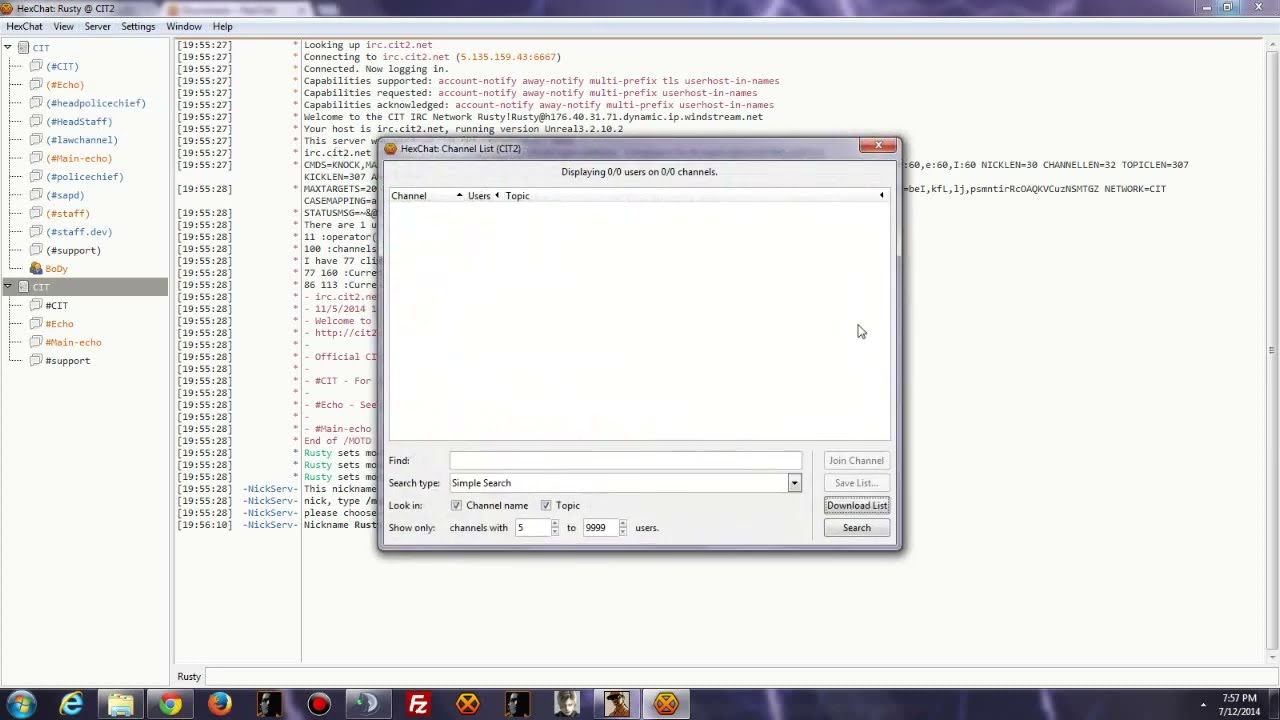Click the channel icon beside #Main-echo without parentheses
Viewport: 1280px width, 720px height.
[36, 342]
